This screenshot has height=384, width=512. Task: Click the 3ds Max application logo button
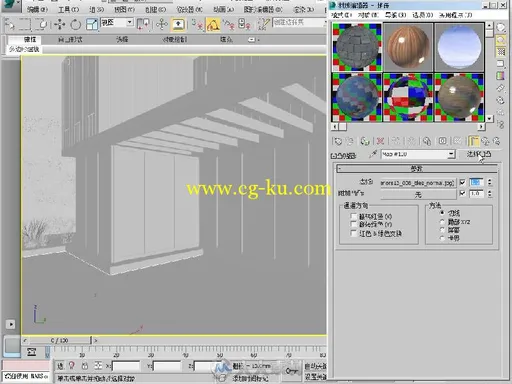pos(11,5)
